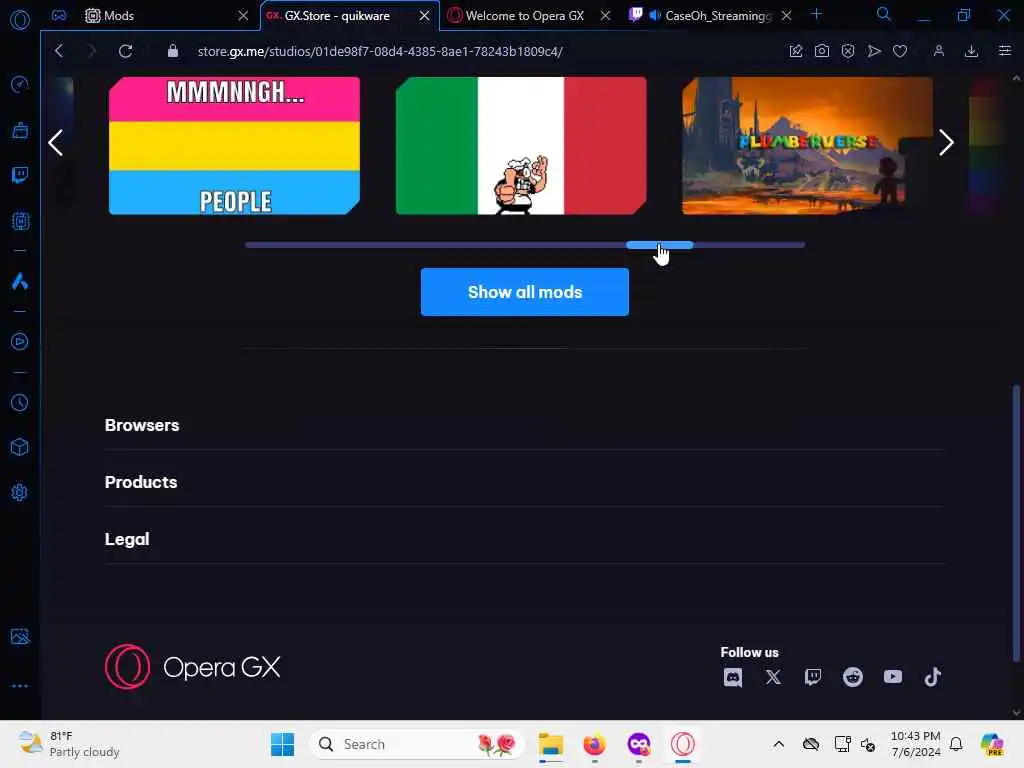Open Twitch panel in sidebar
1024x768 pixels.
pos(20,175)
